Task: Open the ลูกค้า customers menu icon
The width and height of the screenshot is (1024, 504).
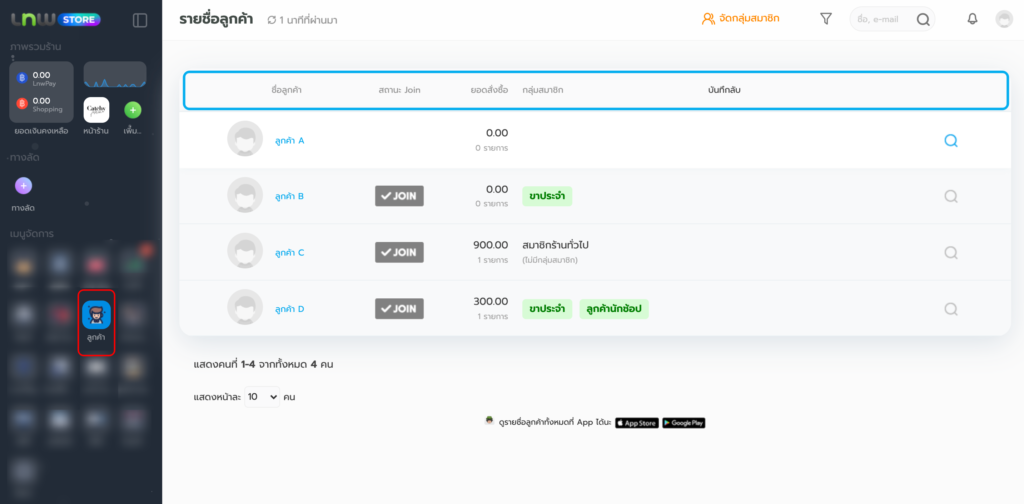Action: [x=96, y=316]
